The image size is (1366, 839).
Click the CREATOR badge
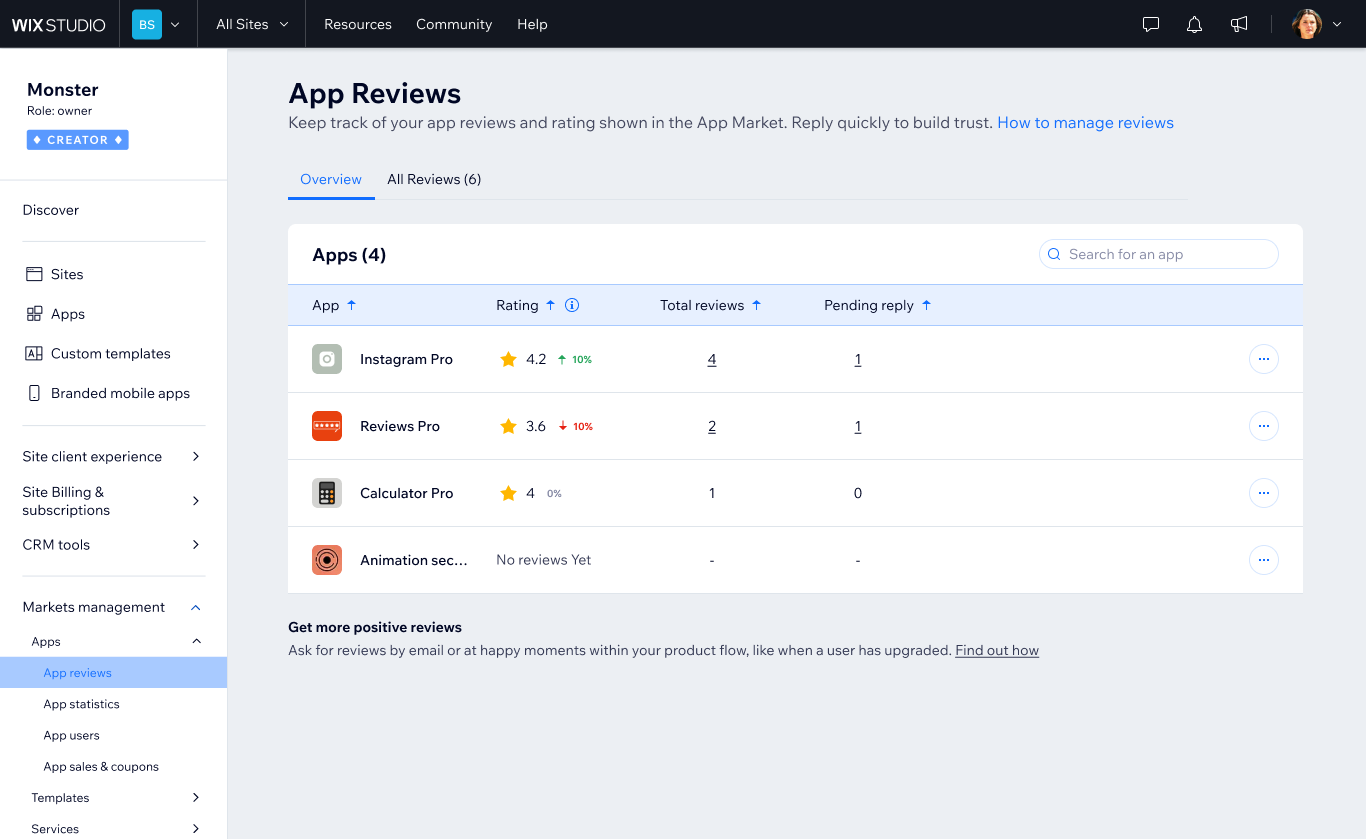[78, 140]
